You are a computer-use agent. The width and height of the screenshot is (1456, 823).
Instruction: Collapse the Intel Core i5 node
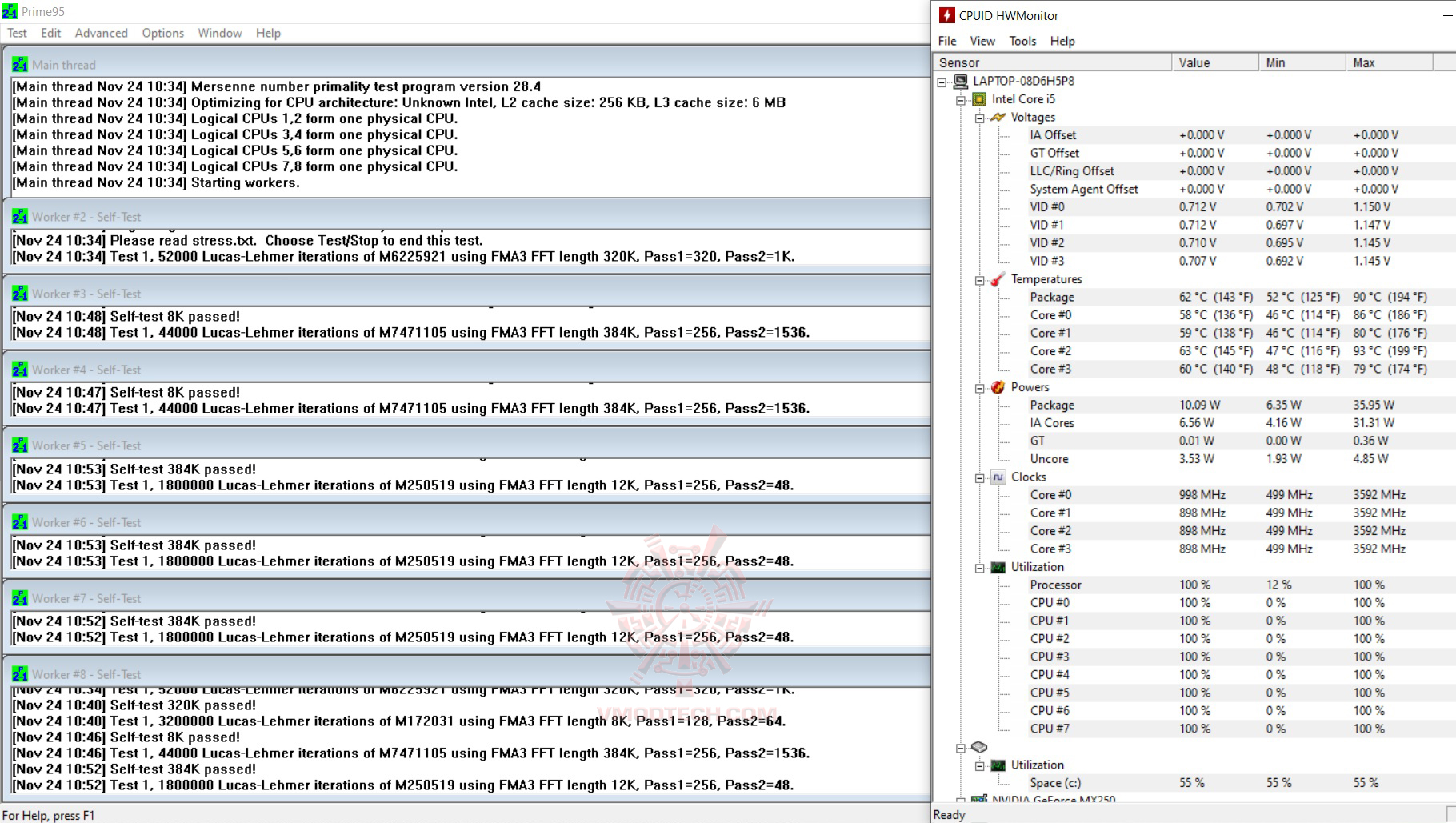tap(961, 100)
